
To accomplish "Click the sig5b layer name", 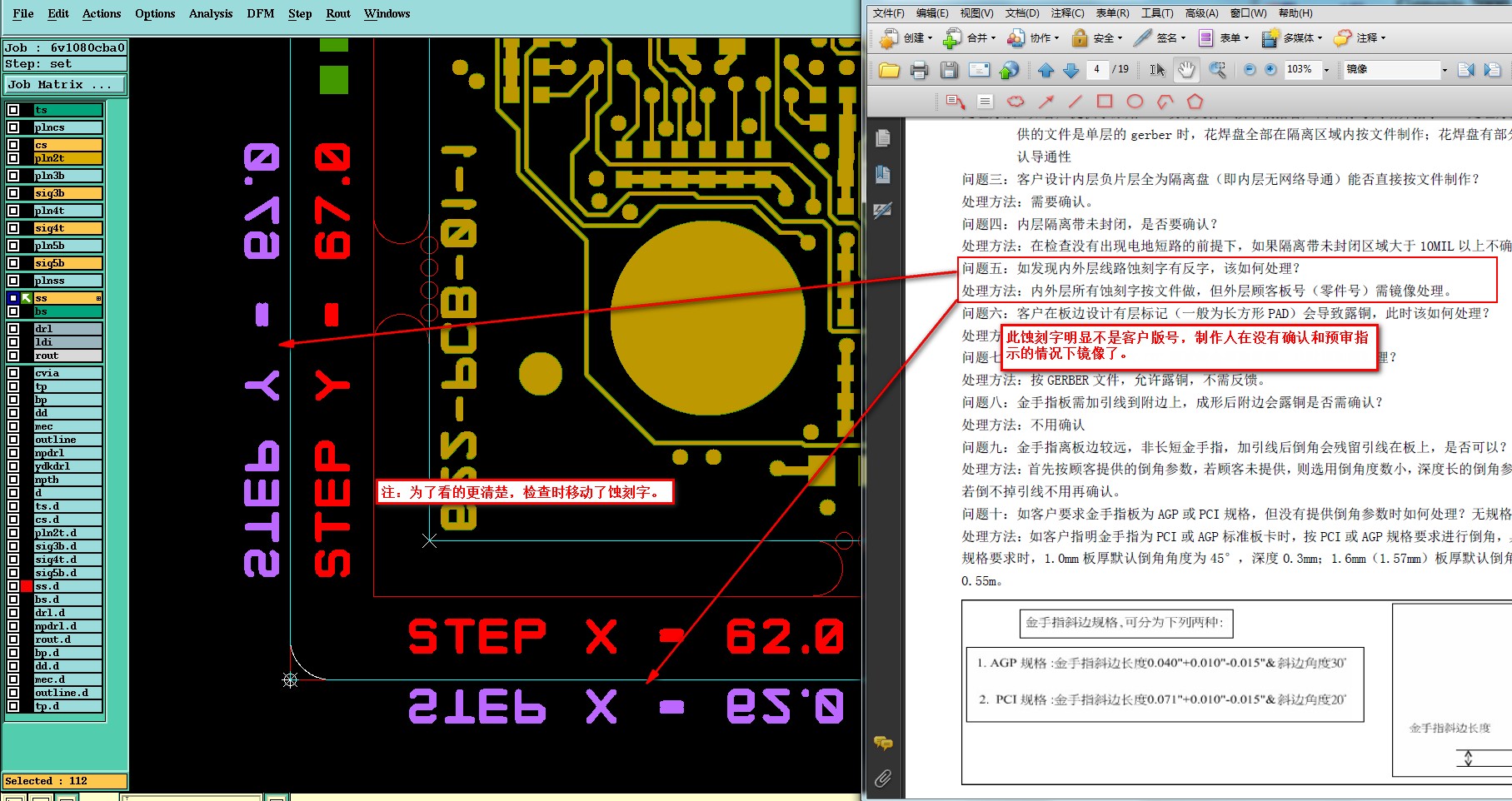I will 67,263.
